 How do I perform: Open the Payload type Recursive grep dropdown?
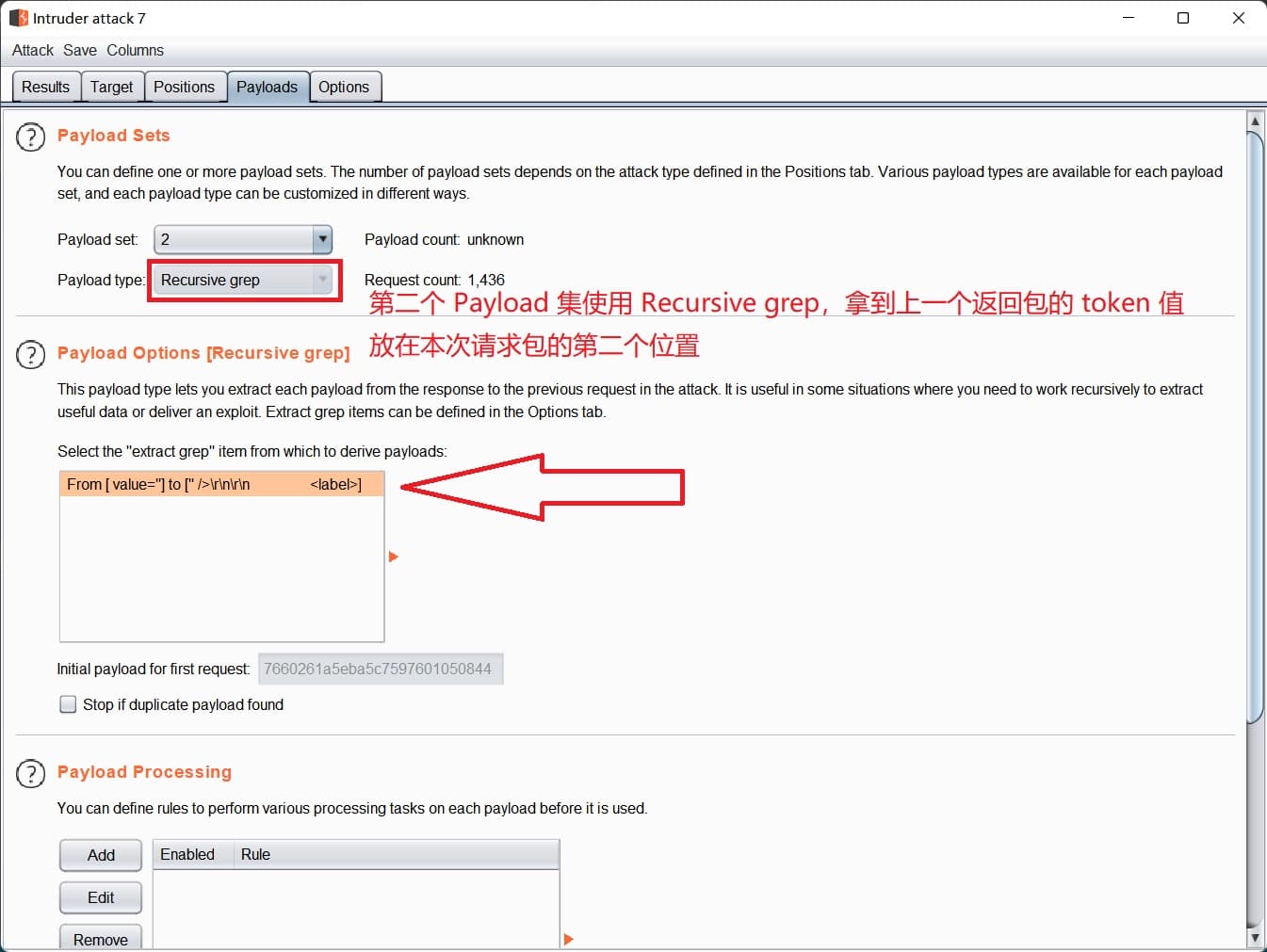tap(322, 280)
